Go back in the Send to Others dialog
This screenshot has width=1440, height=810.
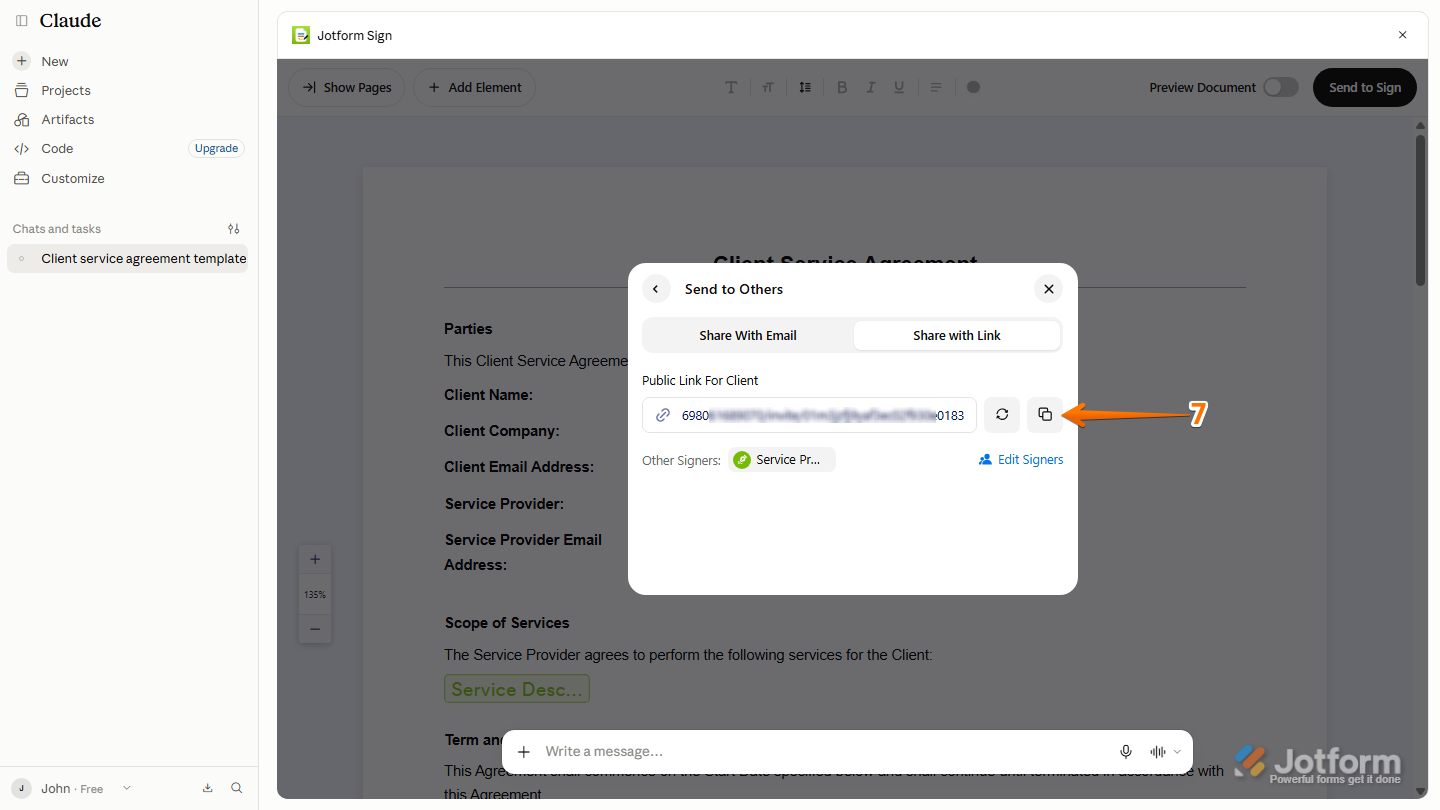(x=656, y=289)
